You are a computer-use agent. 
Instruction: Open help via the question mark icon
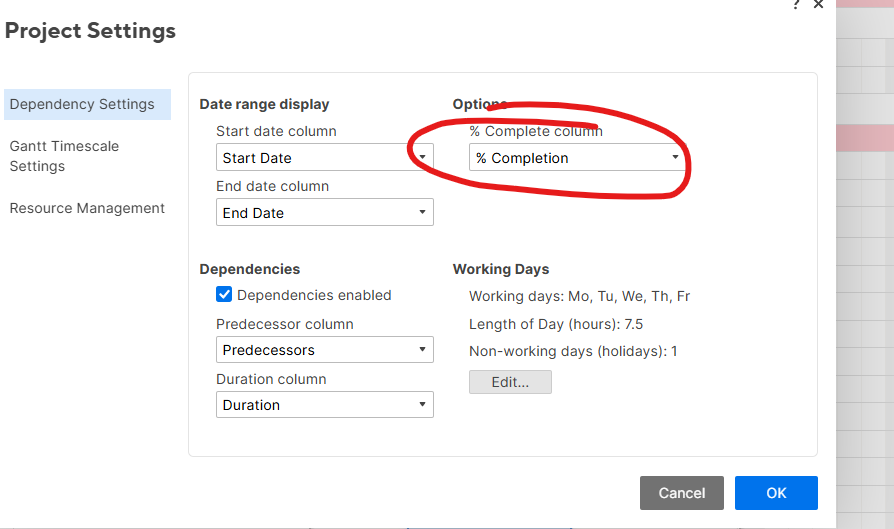click(796, 4)
